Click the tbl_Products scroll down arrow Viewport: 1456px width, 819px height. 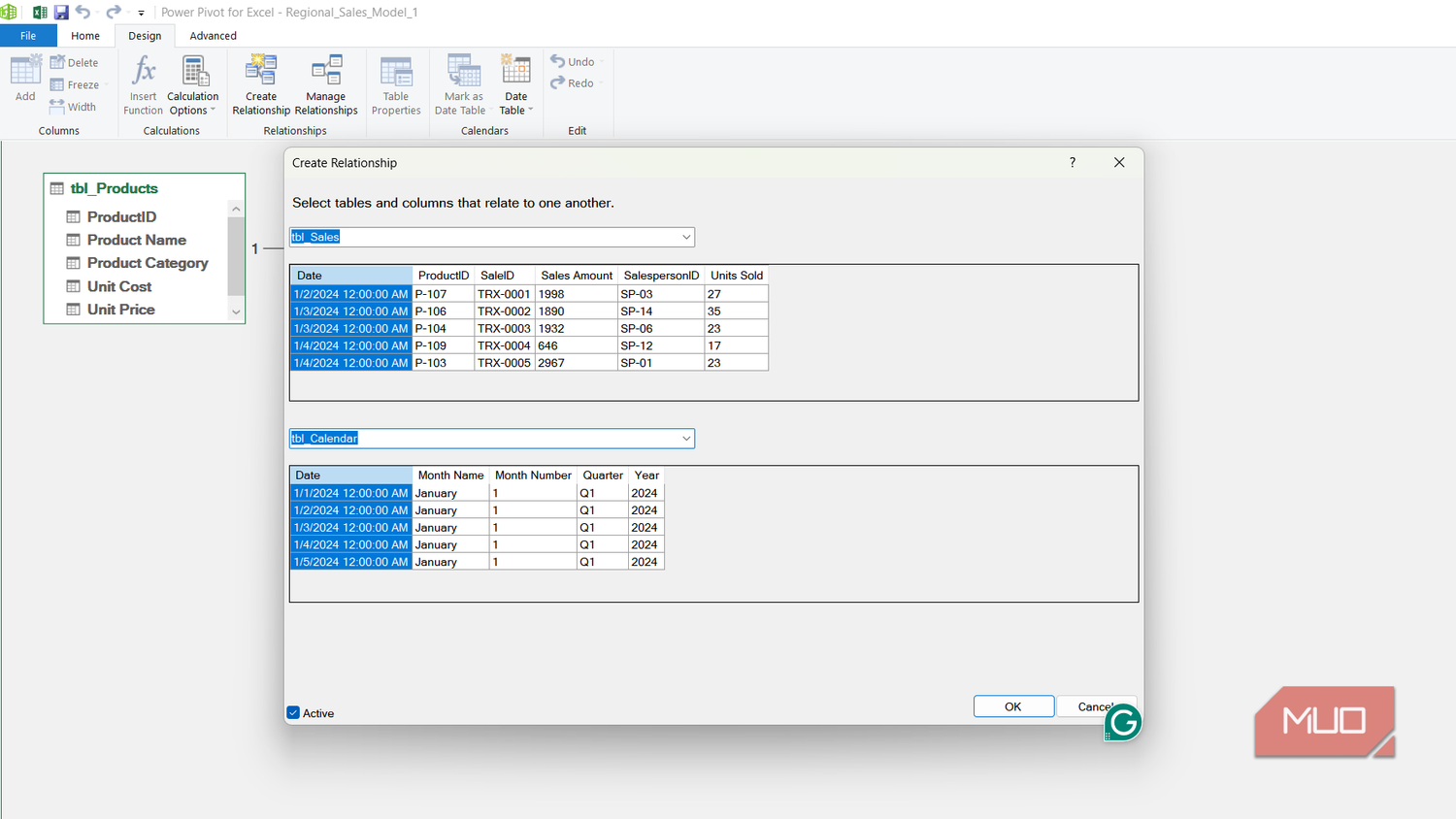pos(236,311)
